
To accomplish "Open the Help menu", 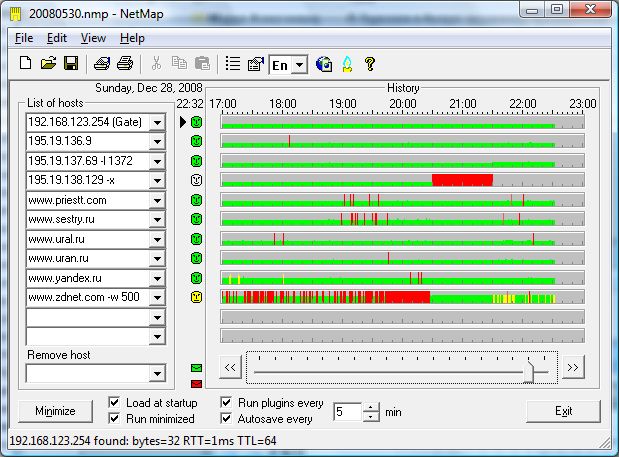I will [x=132, y=38].
